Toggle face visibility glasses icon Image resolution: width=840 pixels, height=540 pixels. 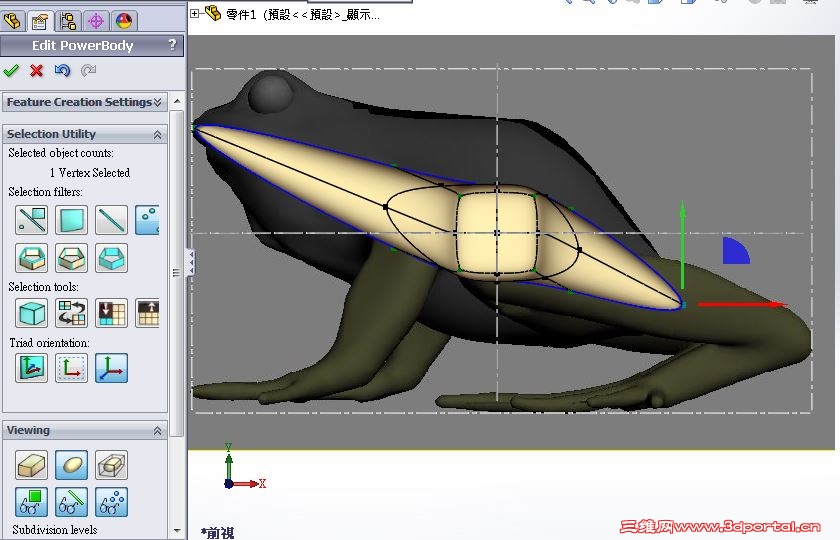click(32, 502)
